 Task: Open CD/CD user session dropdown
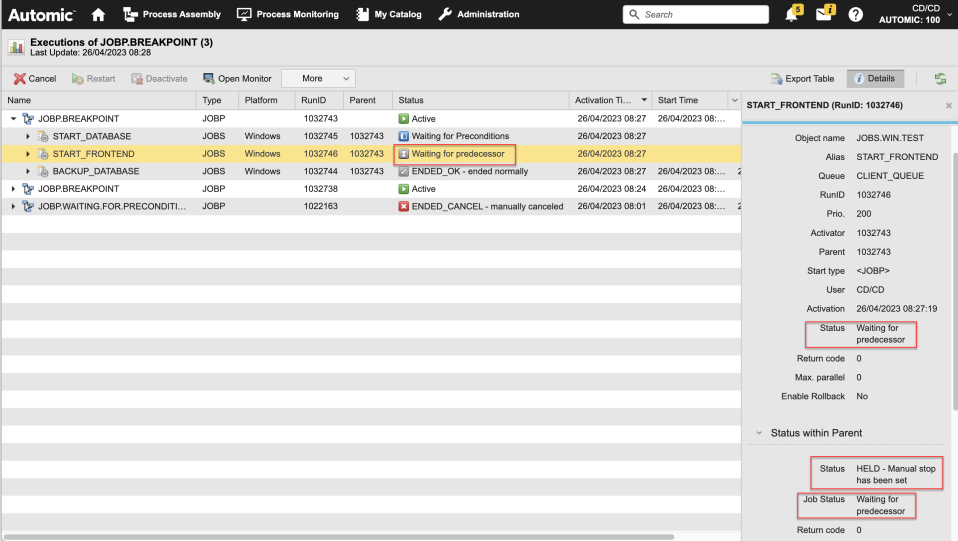pos(914,14)
